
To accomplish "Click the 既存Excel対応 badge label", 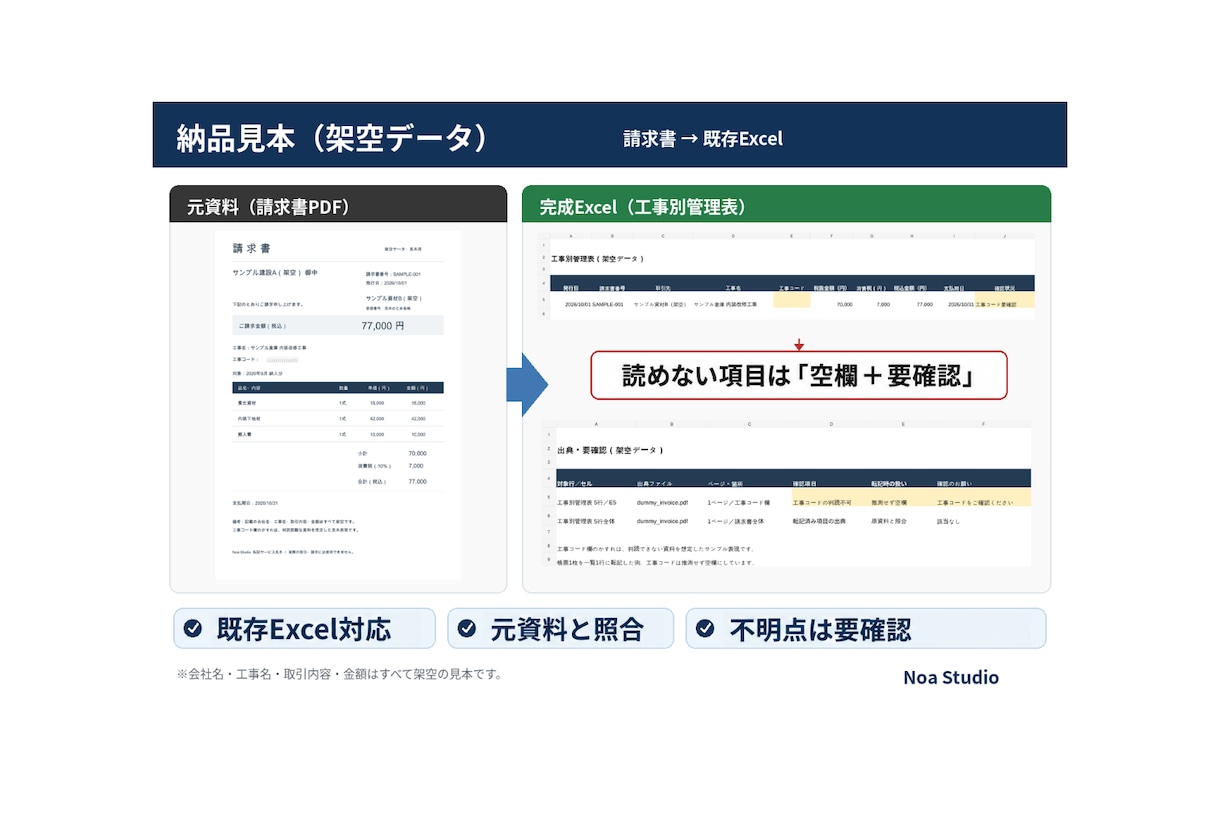I will [303, 629].
